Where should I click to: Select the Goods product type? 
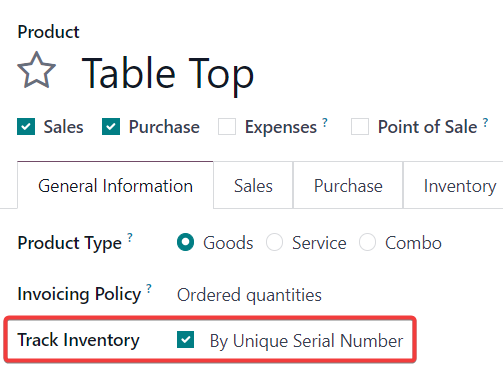[x=185, y=242]
